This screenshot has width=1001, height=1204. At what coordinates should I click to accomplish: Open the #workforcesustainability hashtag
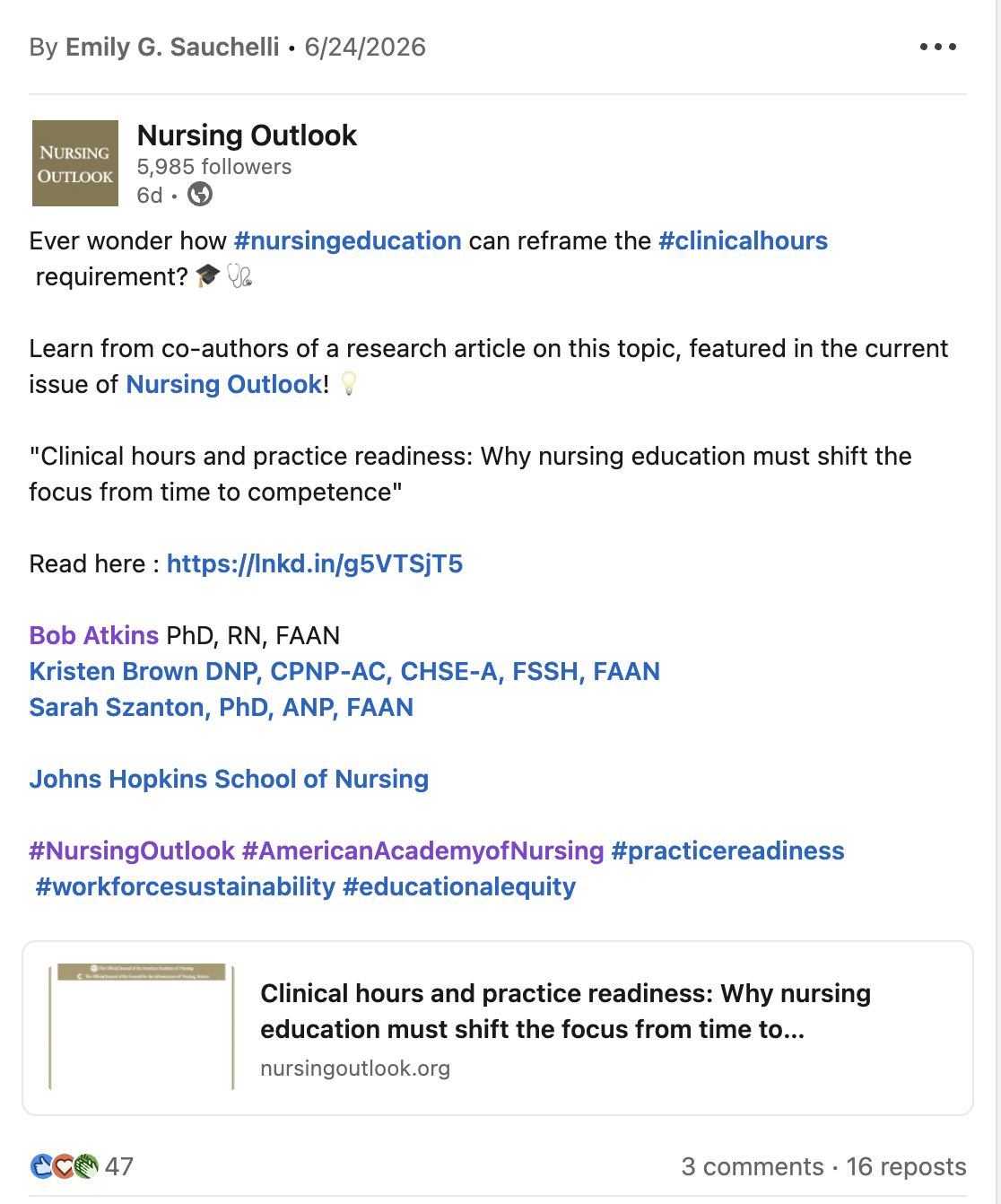coord(185,886)
